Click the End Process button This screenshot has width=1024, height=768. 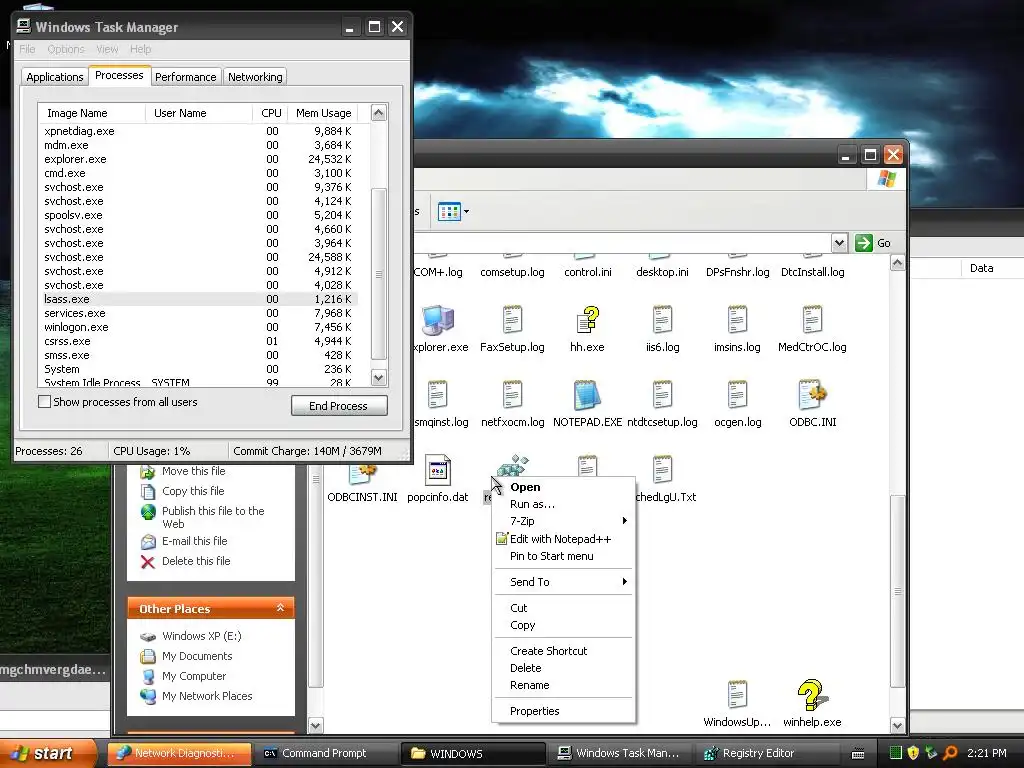339,406
